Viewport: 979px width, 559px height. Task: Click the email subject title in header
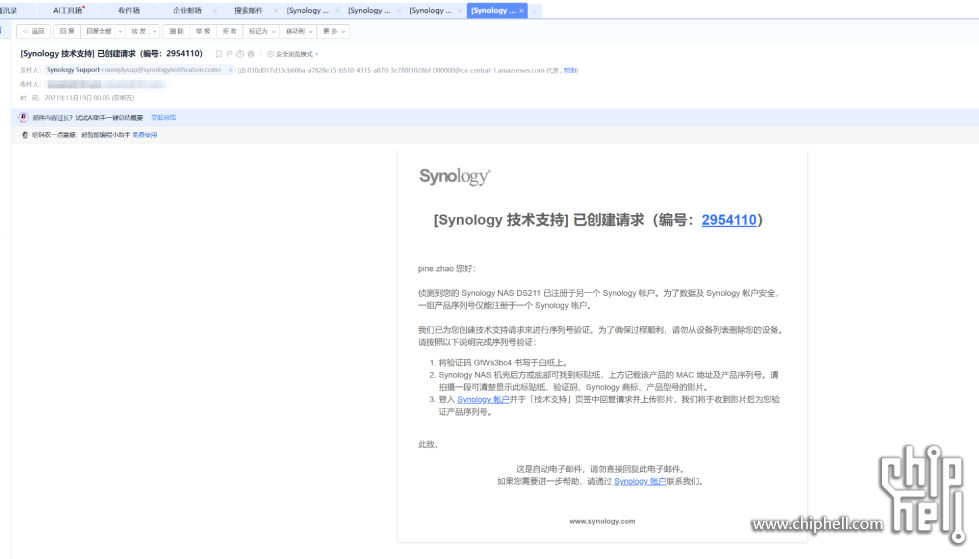[x=112, y=54]
